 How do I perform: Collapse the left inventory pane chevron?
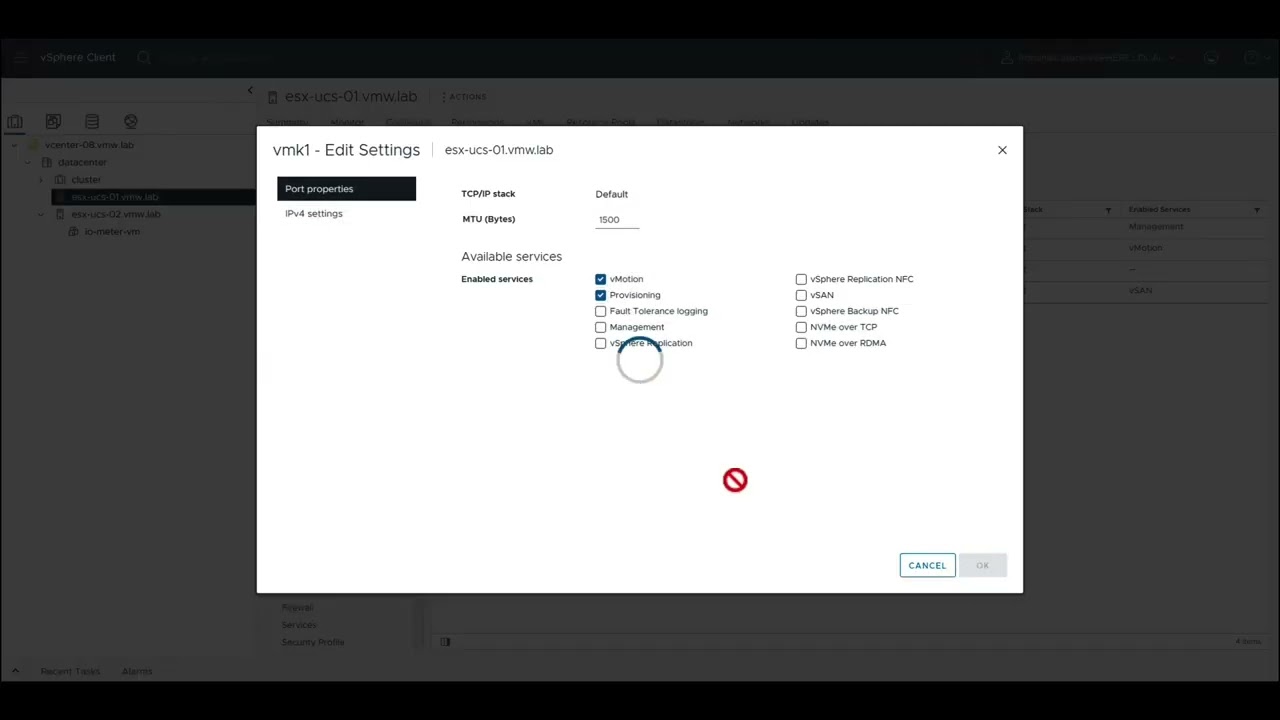pos(250,90)
